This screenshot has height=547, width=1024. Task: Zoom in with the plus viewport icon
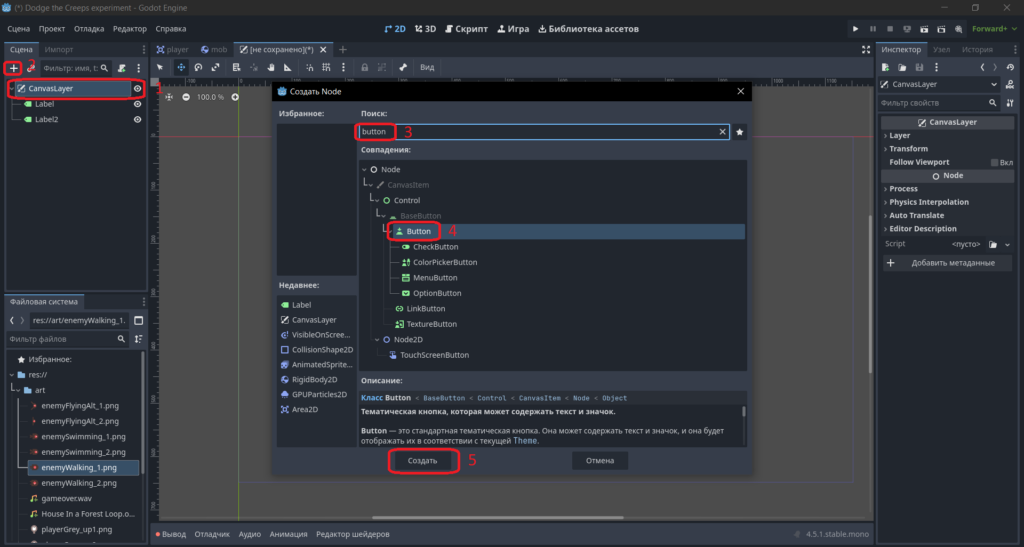pos(235,97)
